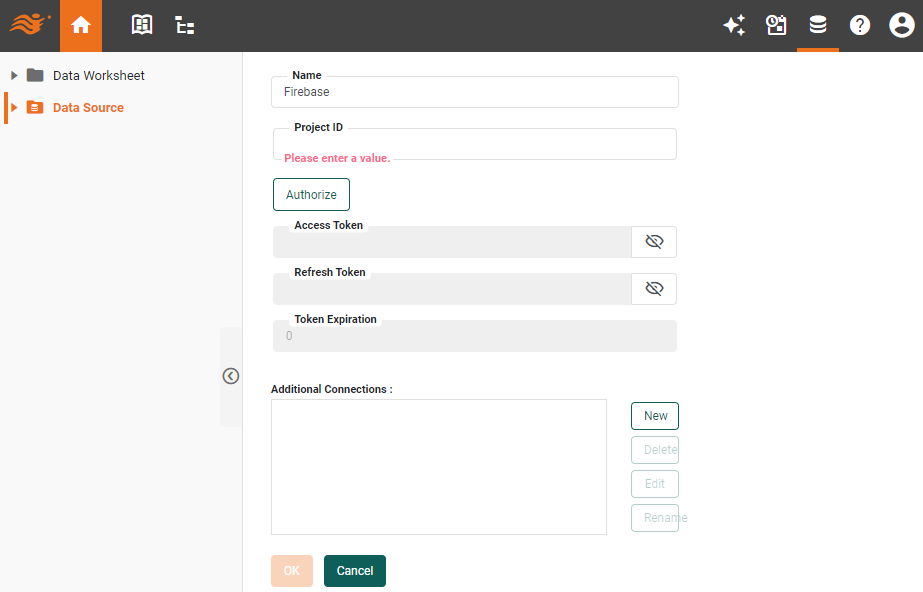This screenshot has height=592, width=923.
Task: Create a New additional connection
Action: click(x=654, y=415)
